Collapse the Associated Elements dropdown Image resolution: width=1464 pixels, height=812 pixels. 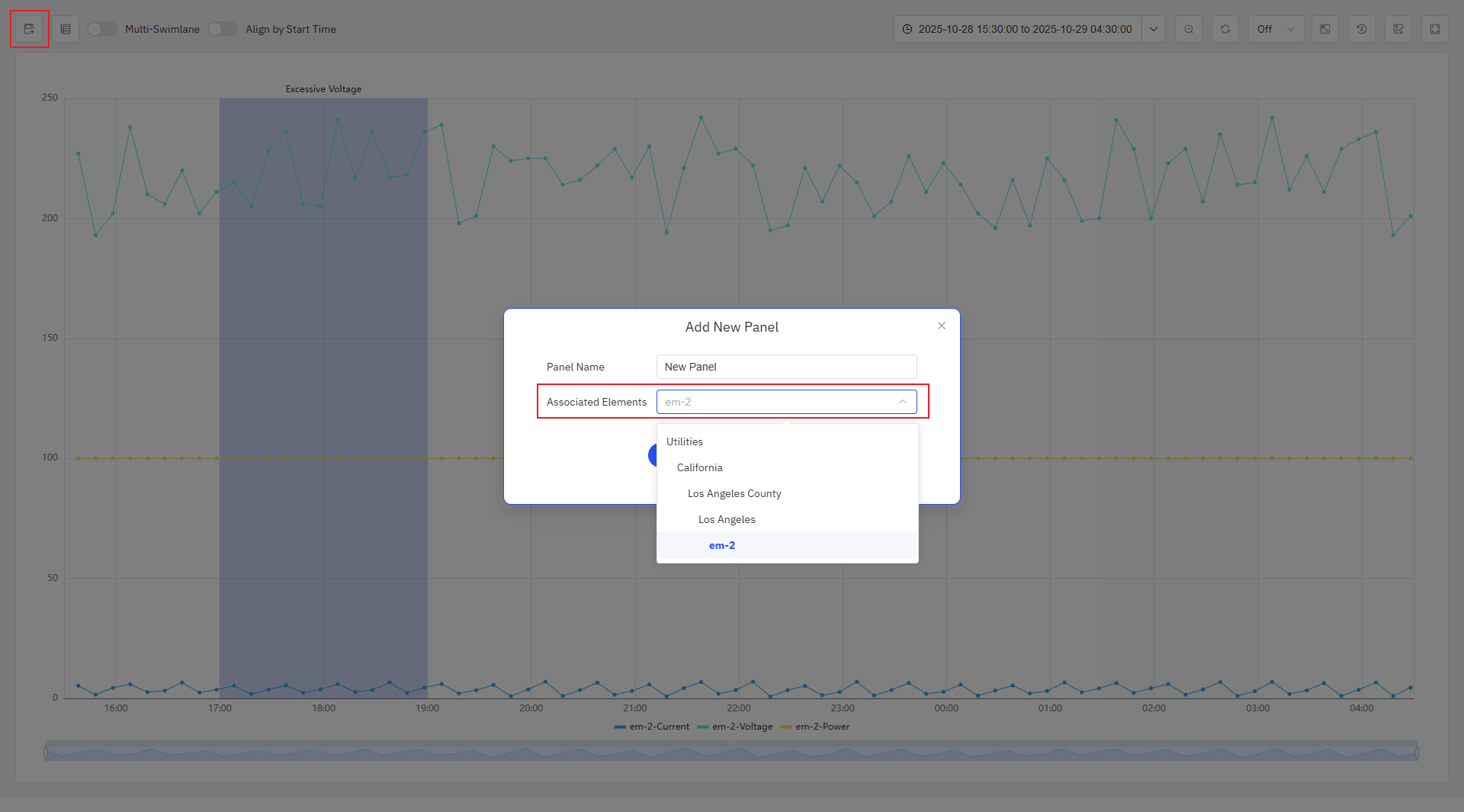coord(903,402)
